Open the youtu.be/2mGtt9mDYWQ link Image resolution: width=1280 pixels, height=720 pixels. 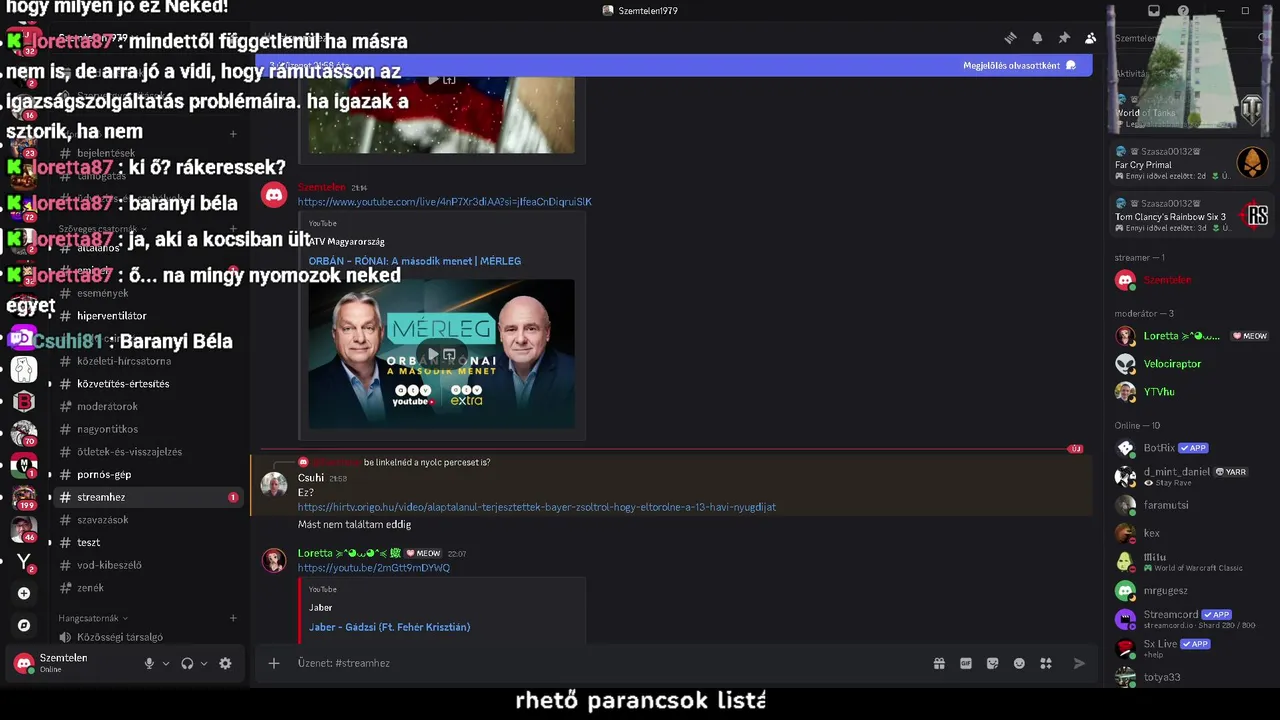(x=373, y=568)
